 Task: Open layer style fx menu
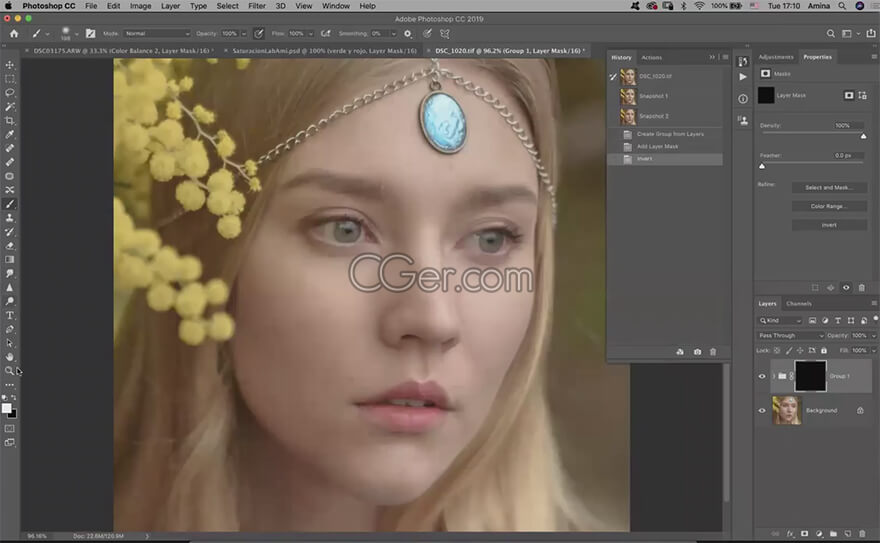click(x=790, y=533)
